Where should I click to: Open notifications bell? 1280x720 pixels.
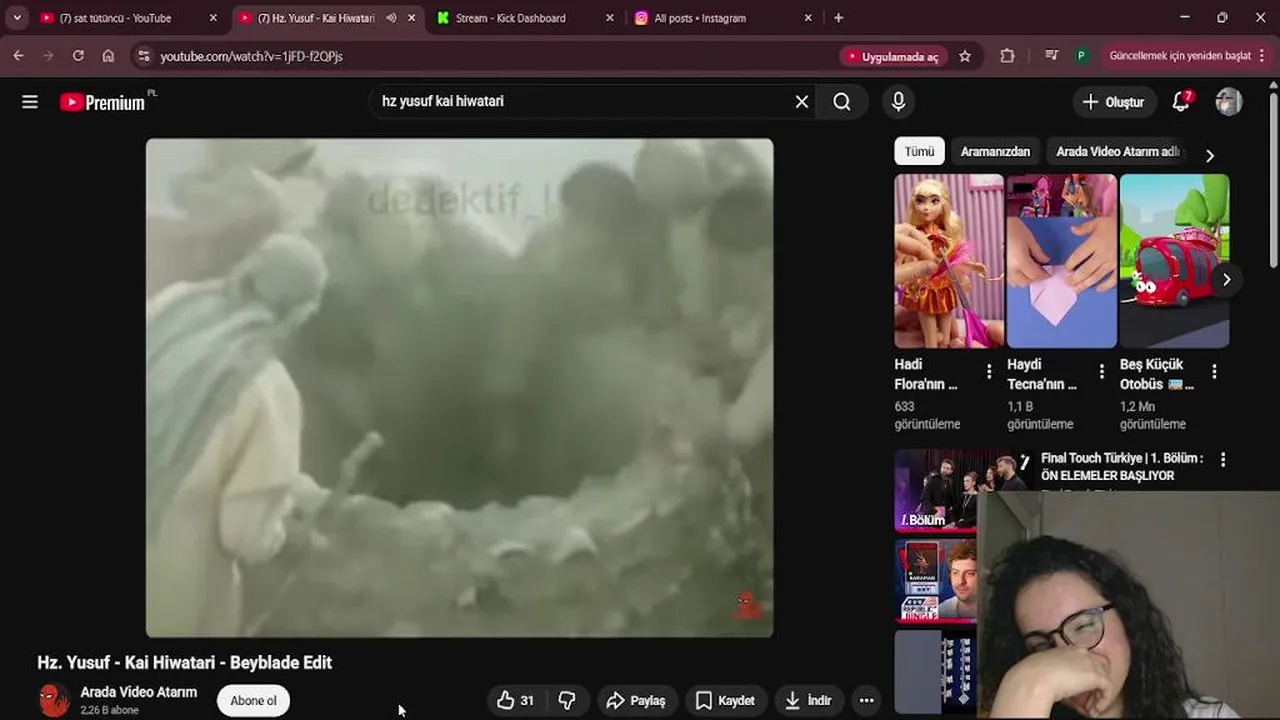click(x=1181, y=101)
